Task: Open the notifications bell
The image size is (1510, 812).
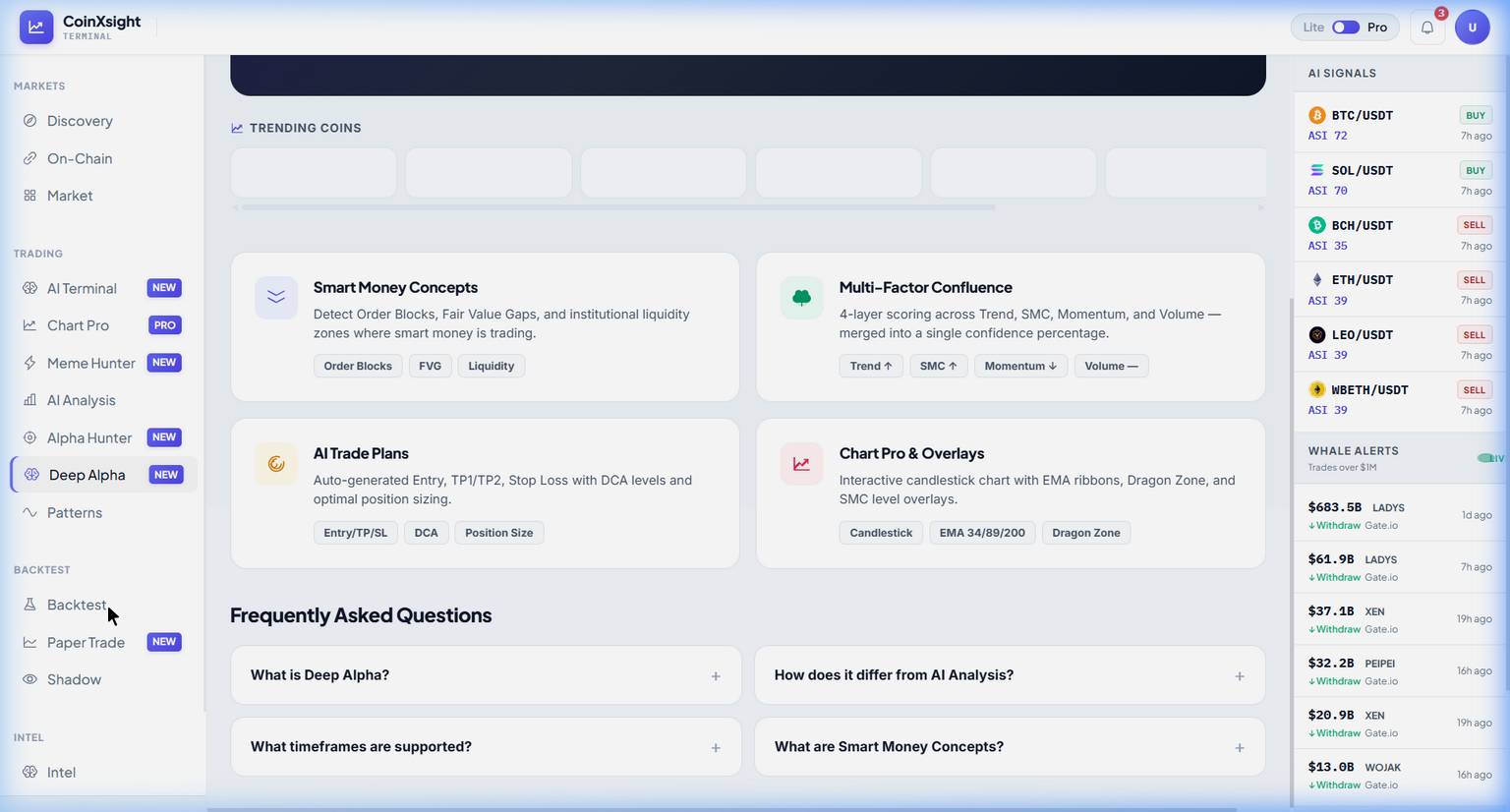Action: (1427, 28)
